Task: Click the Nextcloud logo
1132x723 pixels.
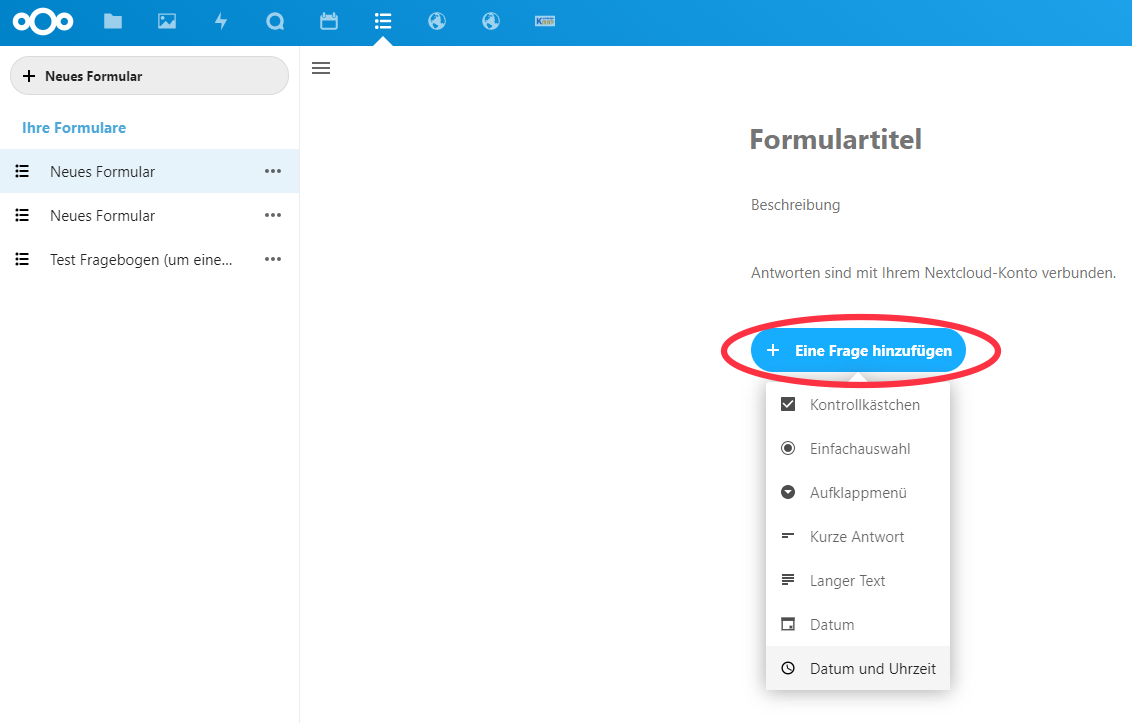Action: tap(43, 20)
